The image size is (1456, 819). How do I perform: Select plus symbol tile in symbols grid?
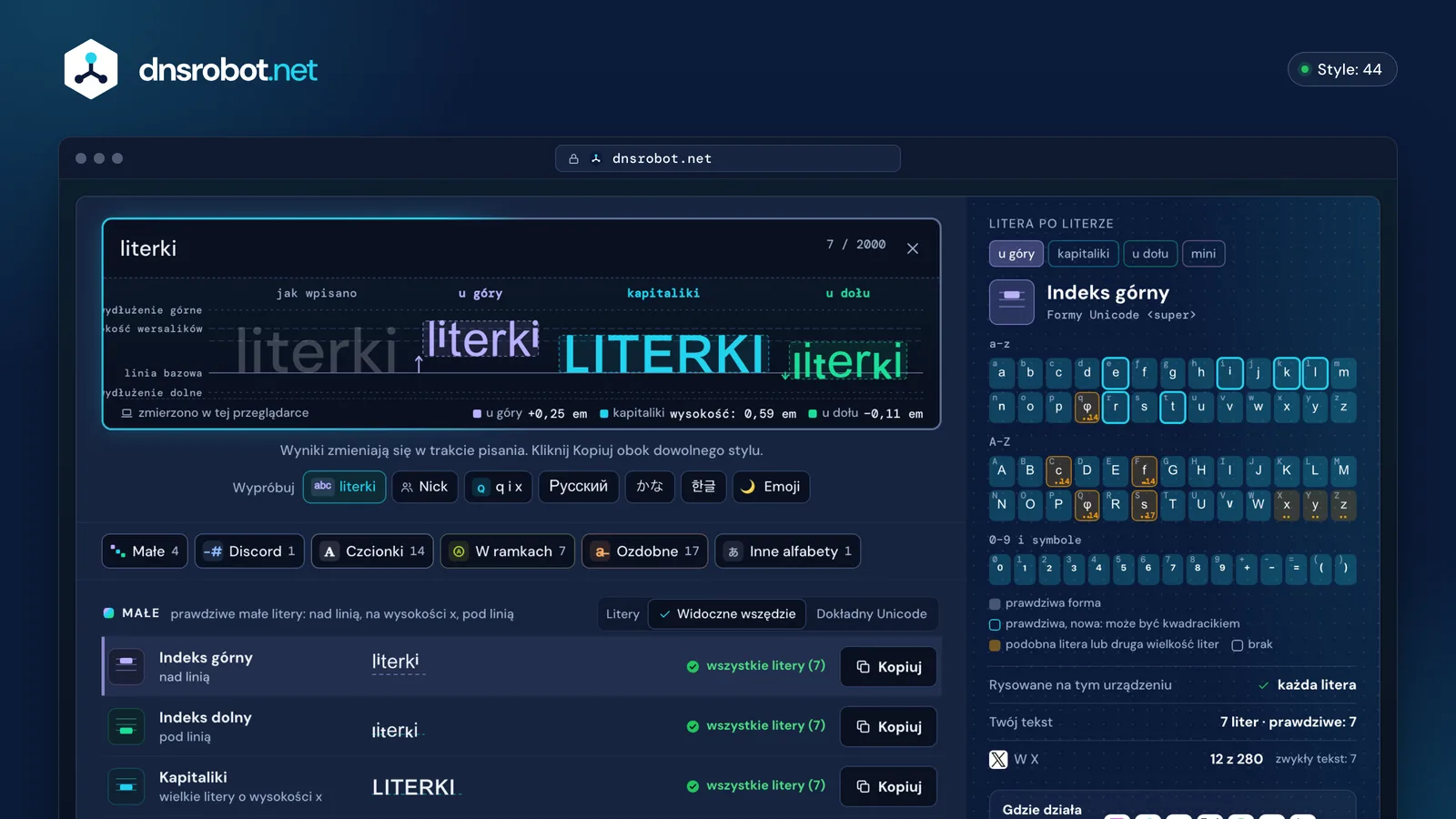pos(1247,569)
